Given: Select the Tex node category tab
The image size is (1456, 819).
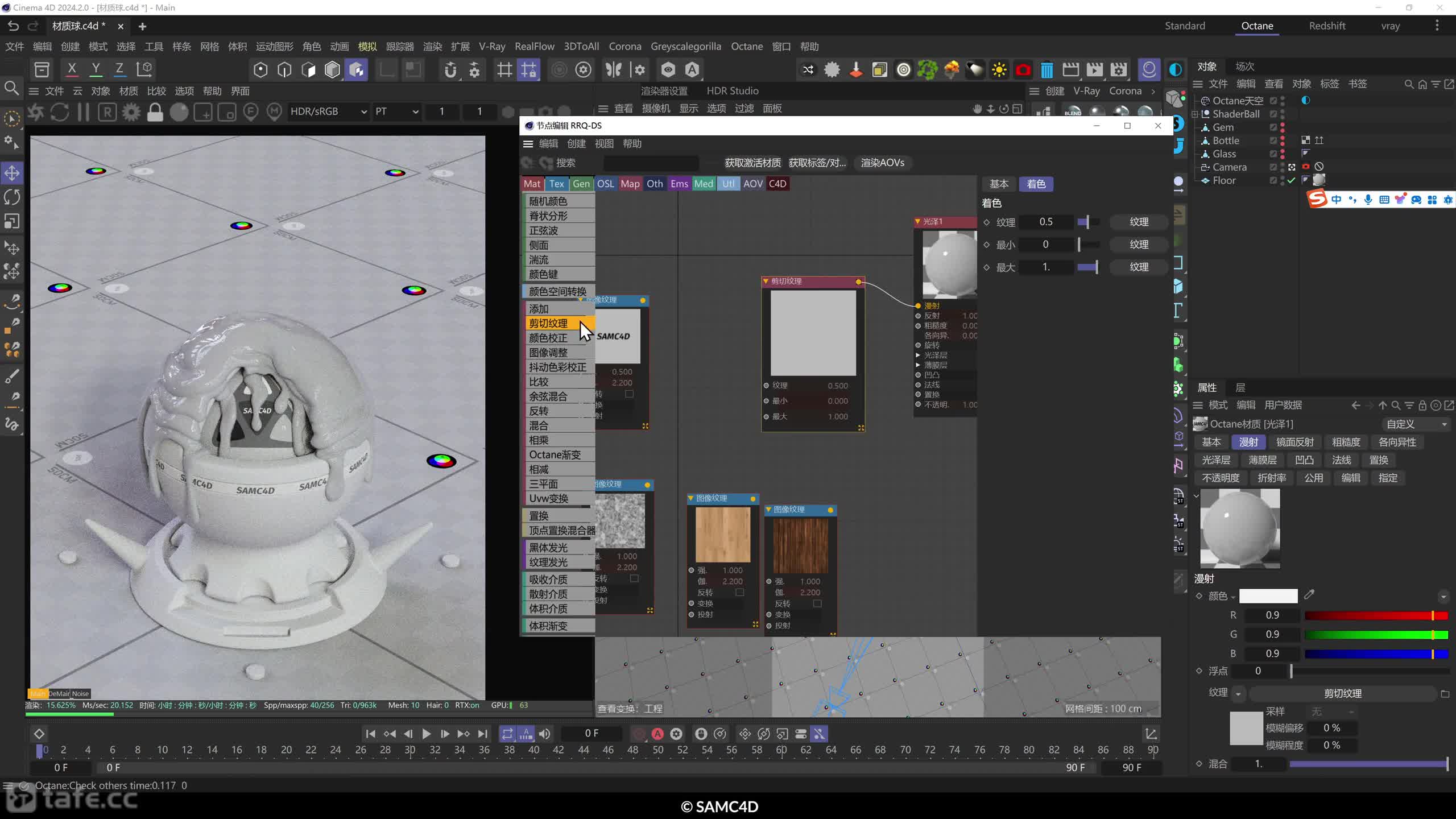Looking at the screenshot, I should pyautogui.click(x=556, y=184).
